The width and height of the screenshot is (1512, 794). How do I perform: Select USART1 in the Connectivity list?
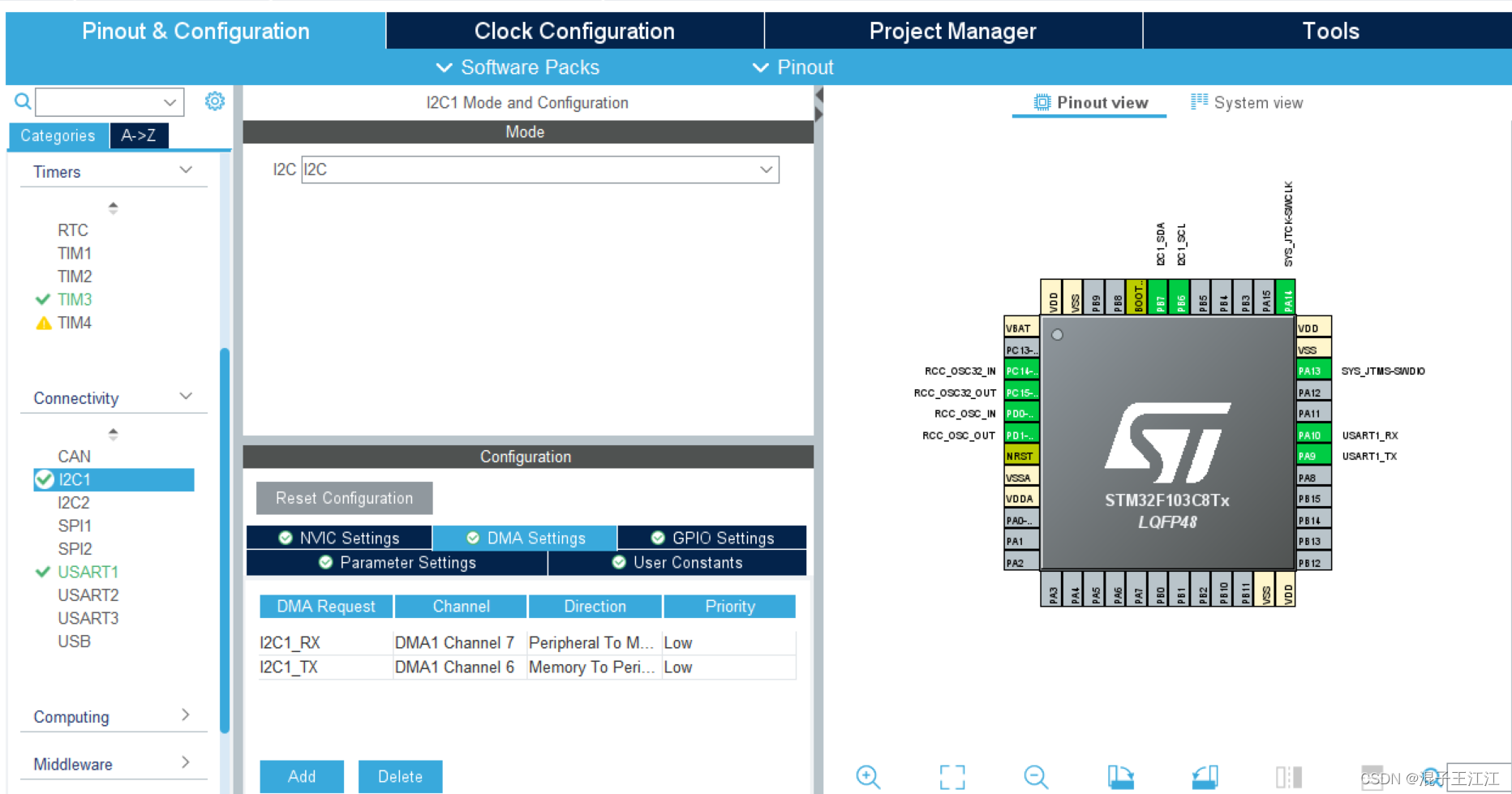[88, 572]
